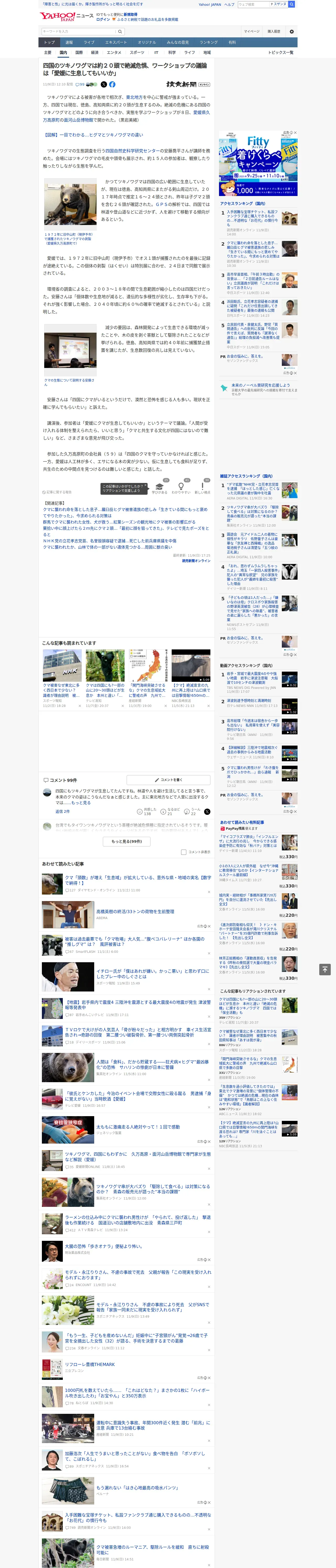Select the スポーツ category sub-tab
Screen dimensions: 336x1568
point(137,52)
